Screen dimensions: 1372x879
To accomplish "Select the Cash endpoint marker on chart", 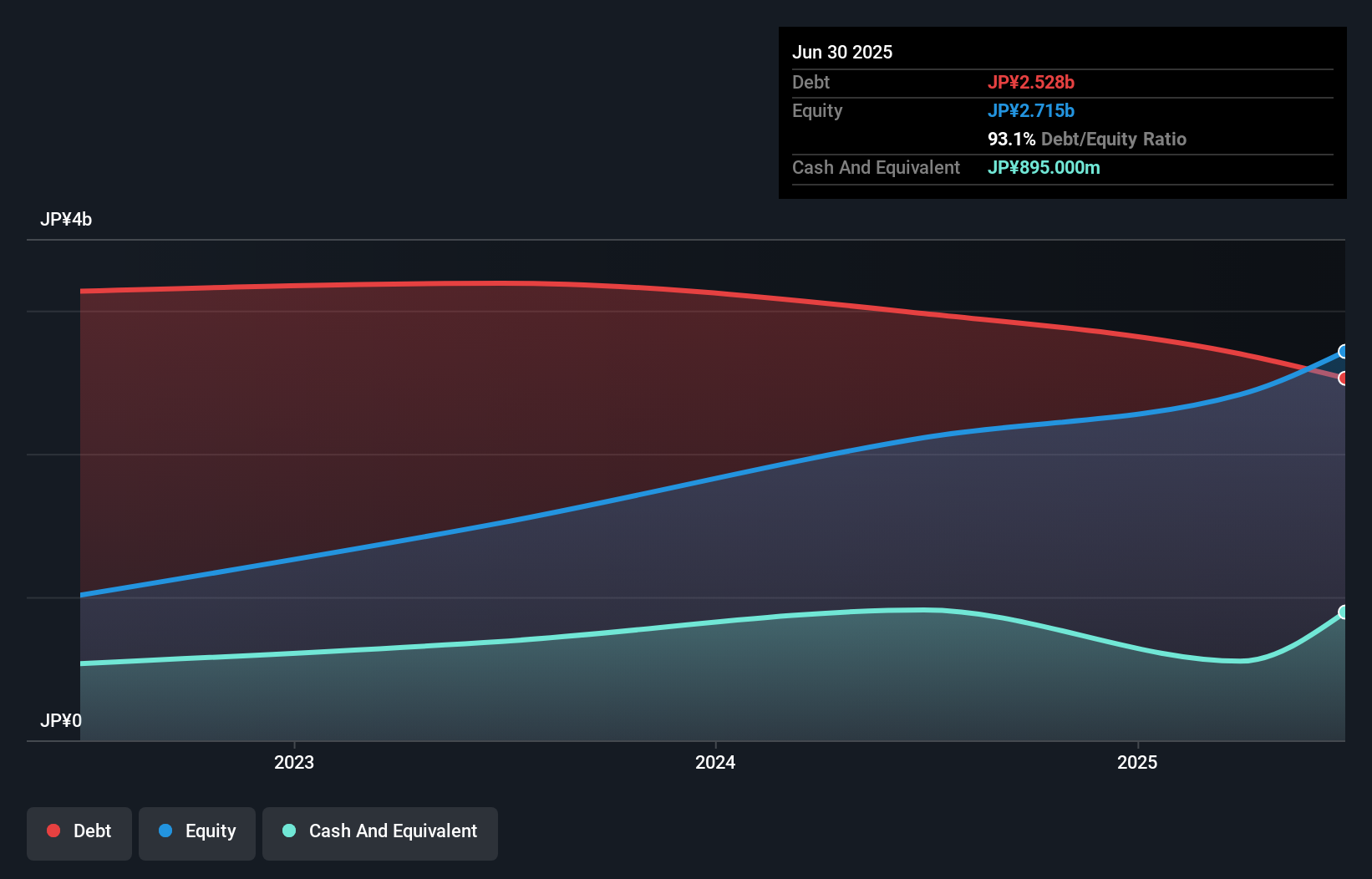I will (1344, 612).
